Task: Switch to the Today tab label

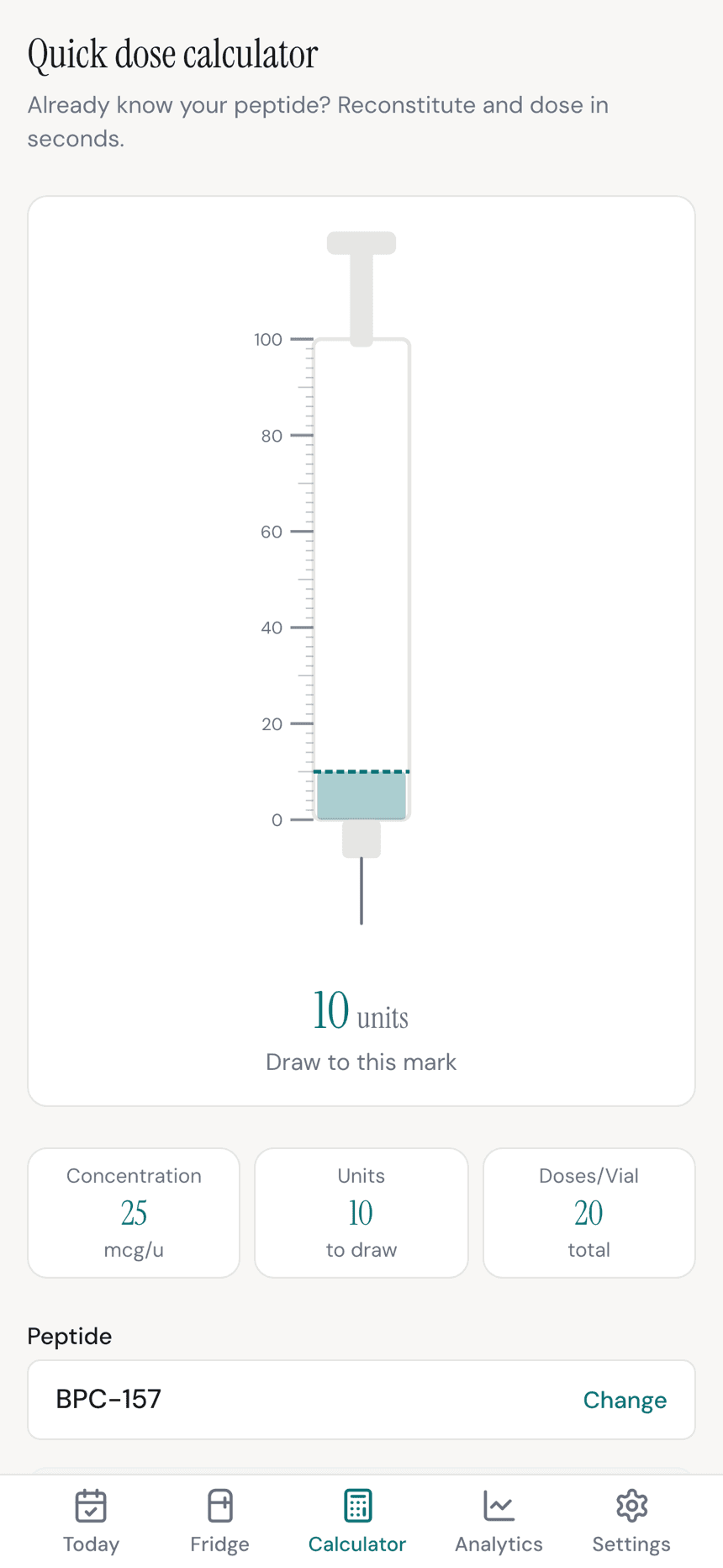Action: click(91, 1544)
